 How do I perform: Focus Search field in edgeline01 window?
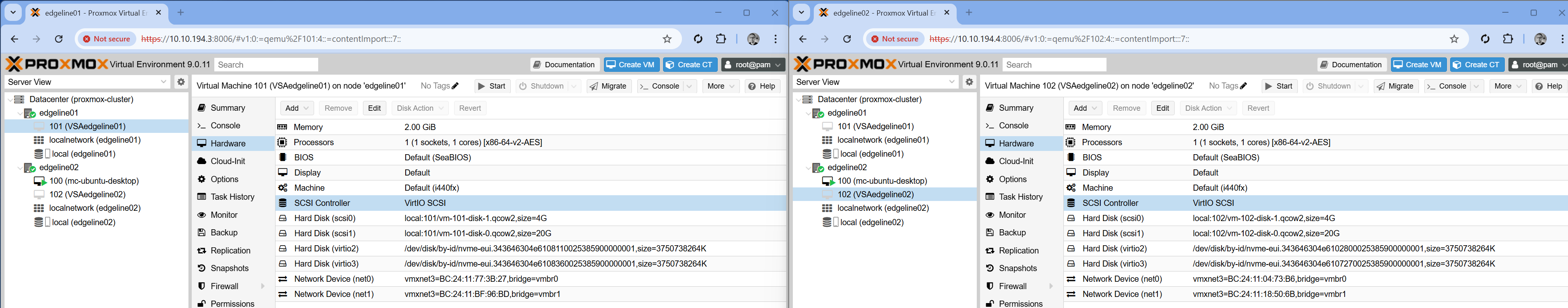265,64
